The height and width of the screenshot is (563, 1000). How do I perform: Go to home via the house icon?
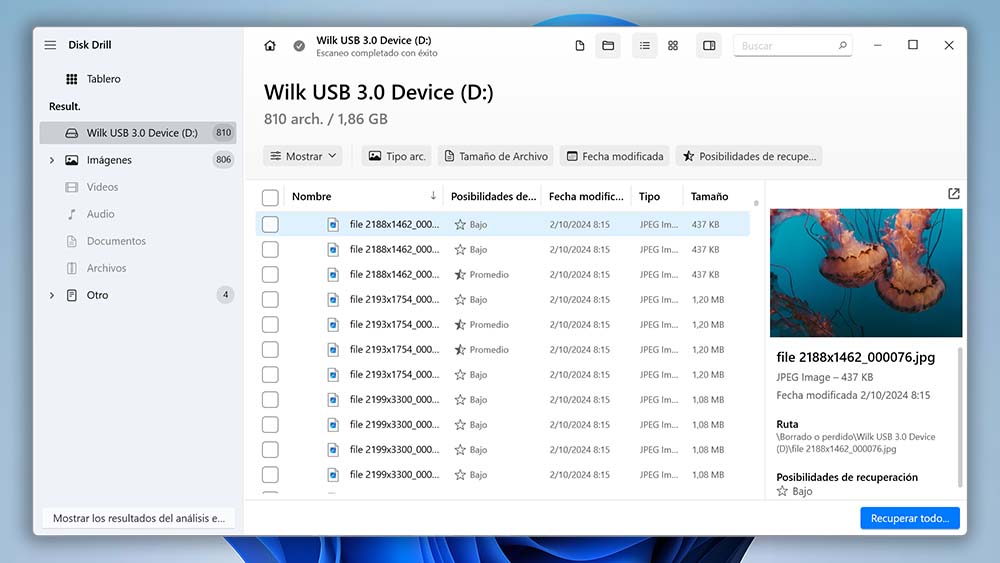pos(270,46)
